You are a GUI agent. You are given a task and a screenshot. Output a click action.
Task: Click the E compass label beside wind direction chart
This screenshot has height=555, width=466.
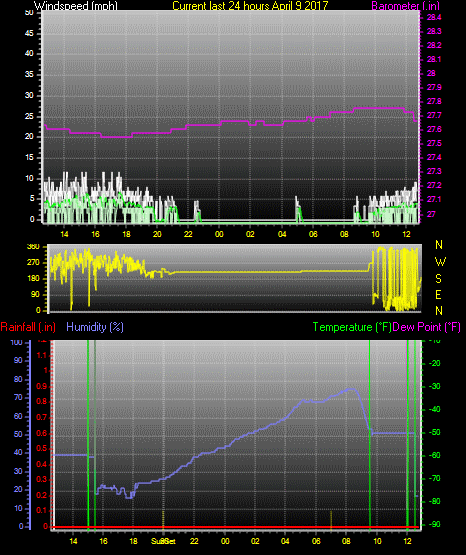(x=438, y=294)
